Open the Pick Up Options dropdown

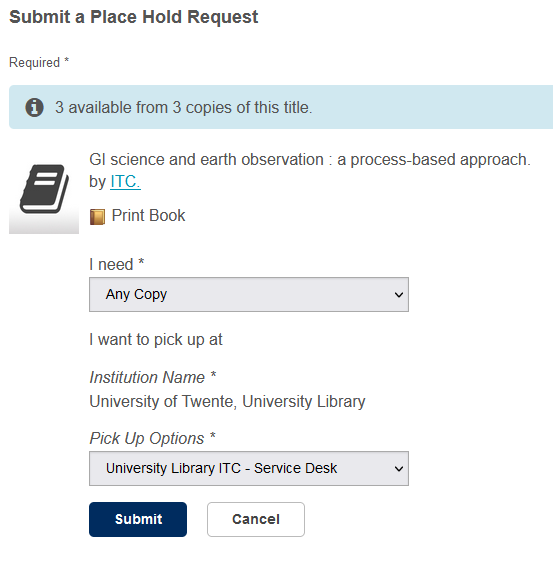click(x=249, y=468)
